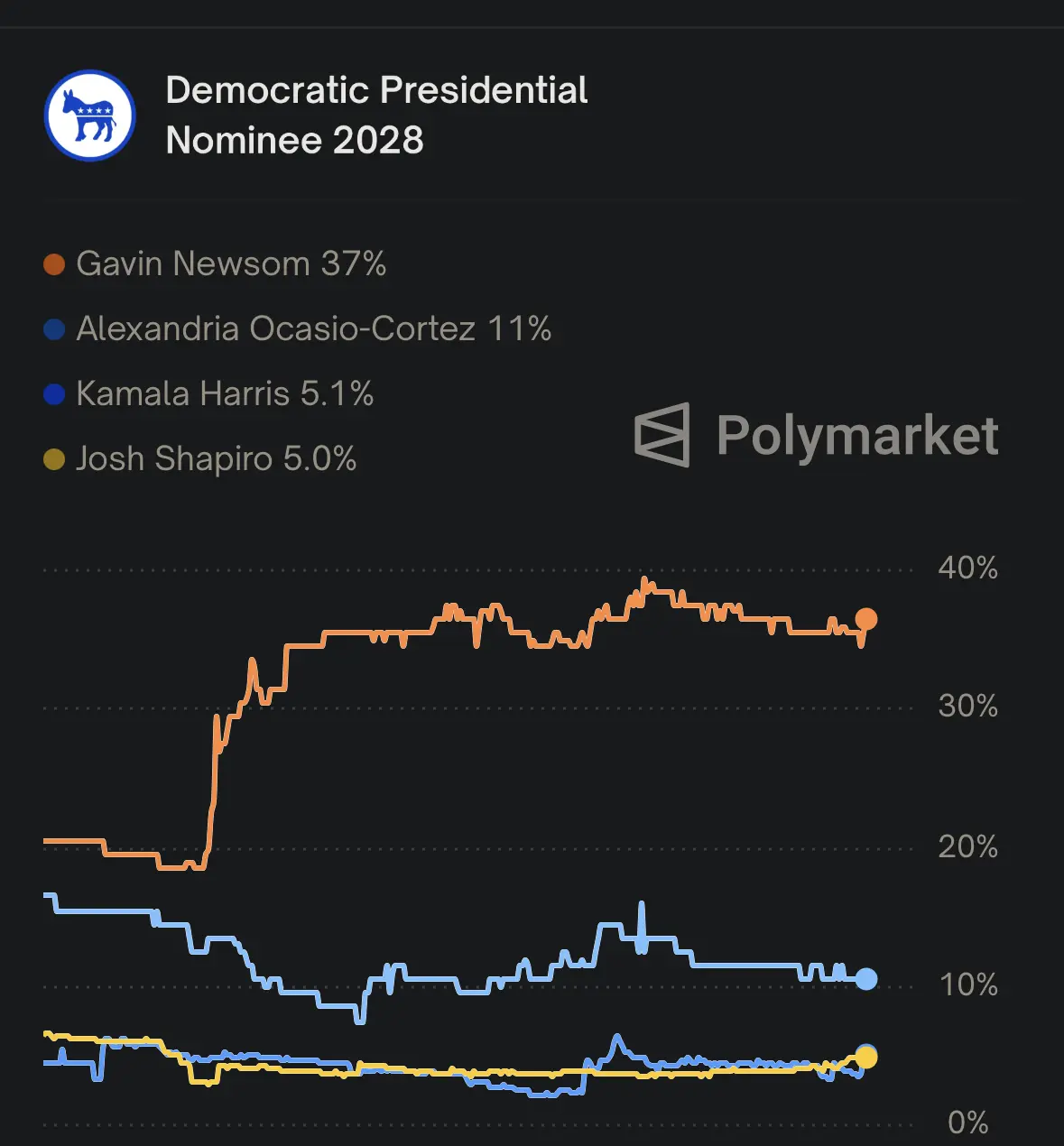The image size is (1064, 1146).
Task: Click the Democratic donkey logo icon
Action: [x=90, y=116]
